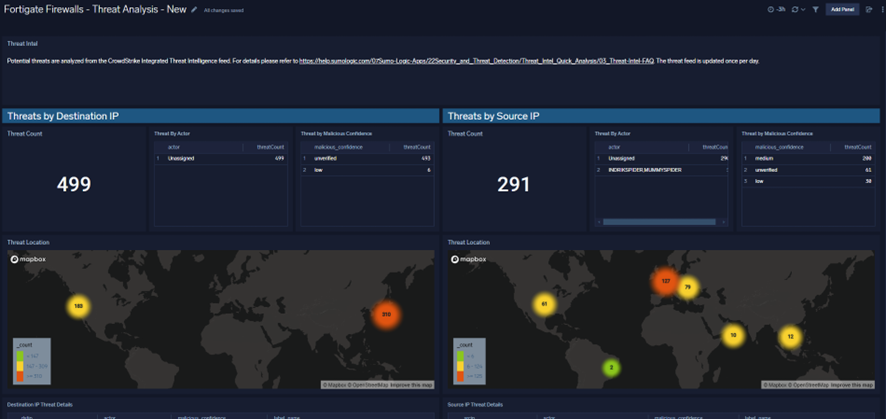Click the yellow 12 cluster on Source map
This screenshot has width=886, height=419.
point(790,337)
